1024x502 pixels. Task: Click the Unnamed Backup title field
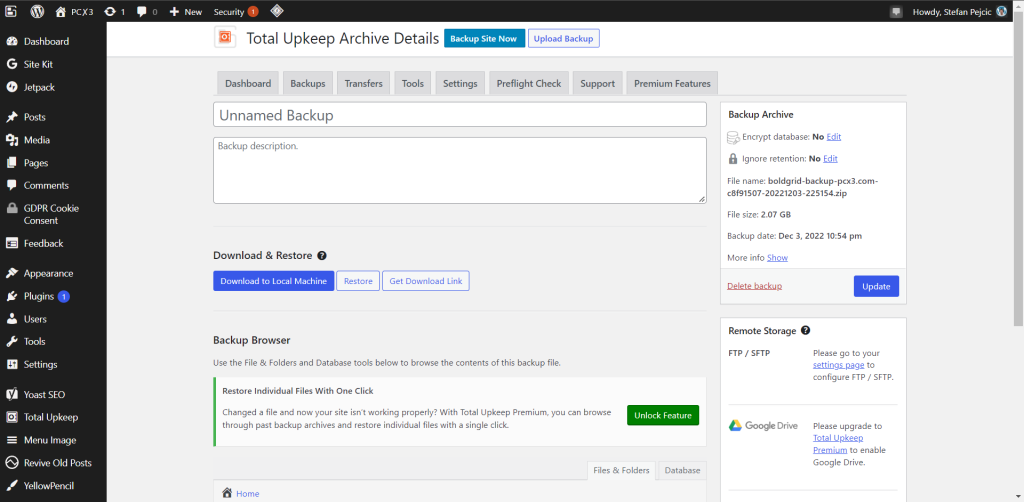460,115
